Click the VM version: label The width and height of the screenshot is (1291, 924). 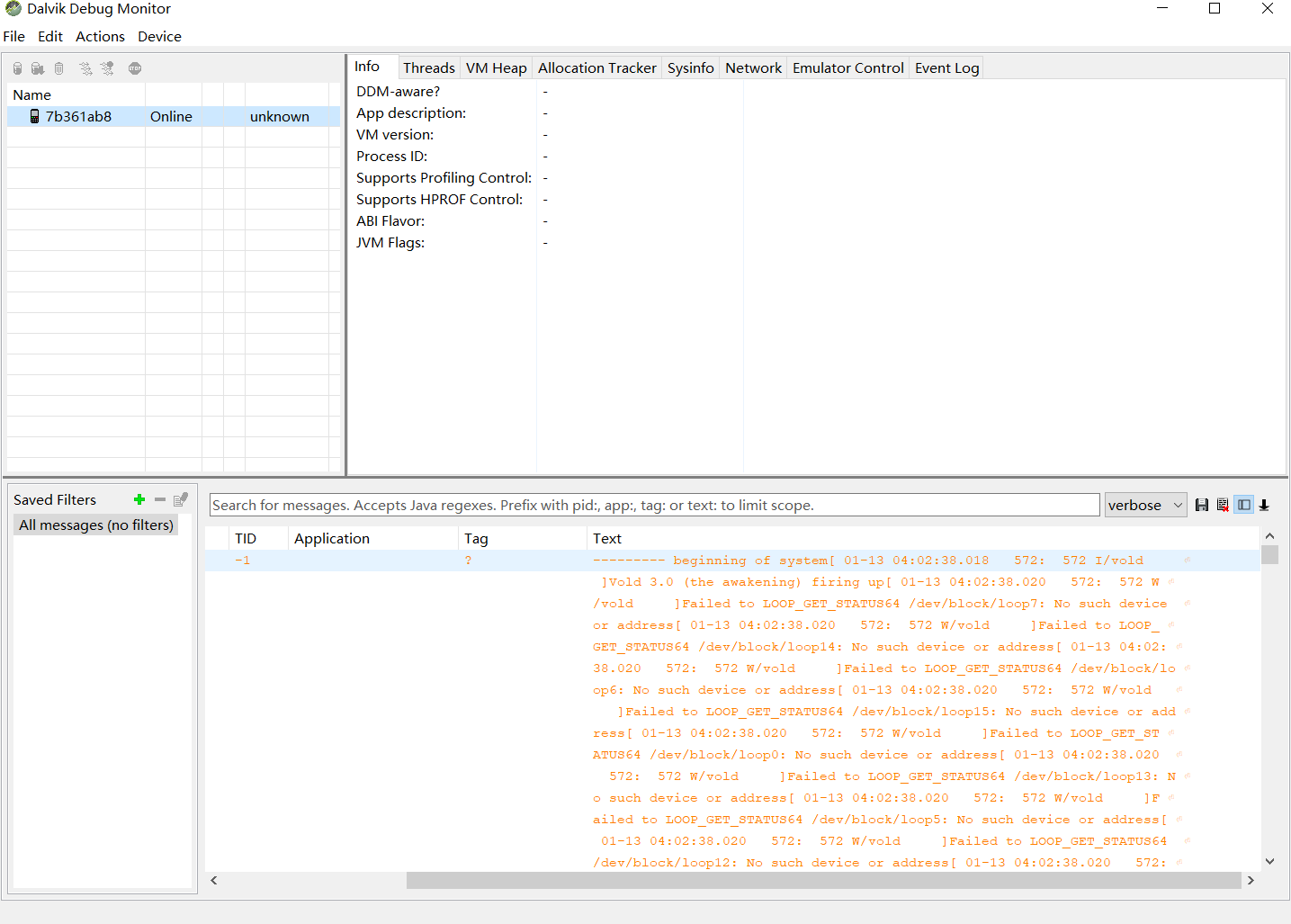[x=395, y=134]
